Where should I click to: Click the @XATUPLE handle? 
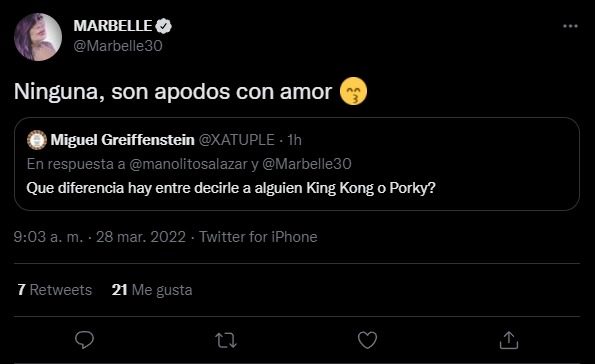237,140
